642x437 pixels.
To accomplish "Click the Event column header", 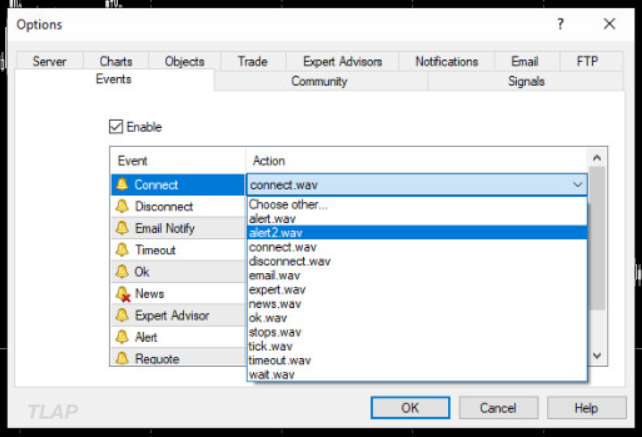I will click(x=178, y=161).
